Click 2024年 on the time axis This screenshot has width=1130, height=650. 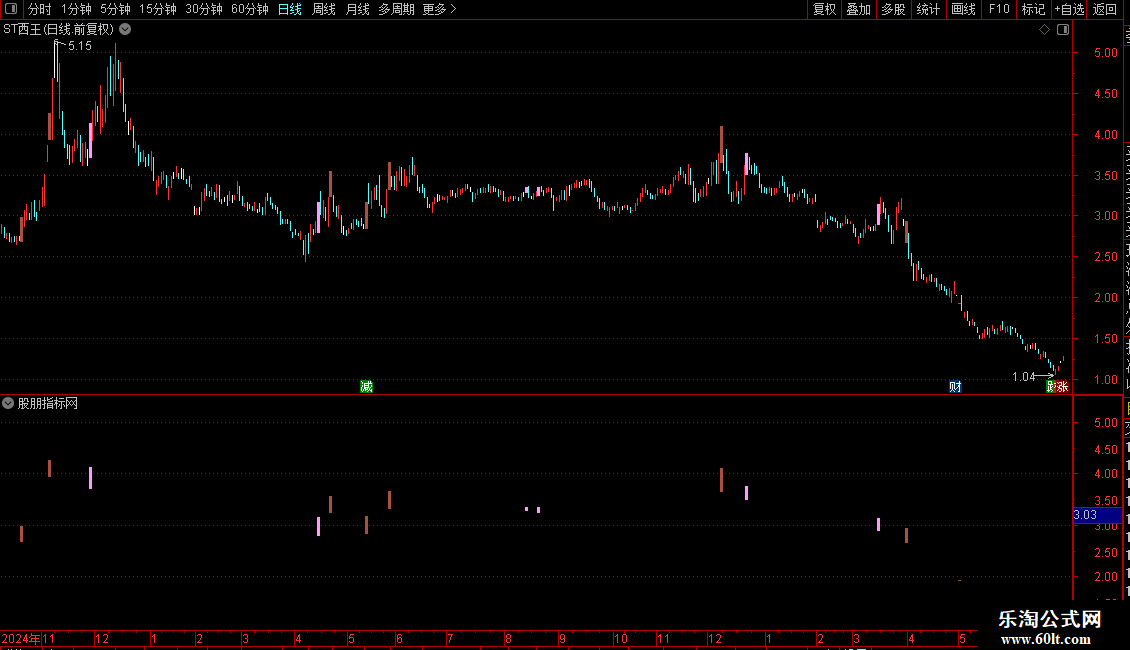pos(21,638)
